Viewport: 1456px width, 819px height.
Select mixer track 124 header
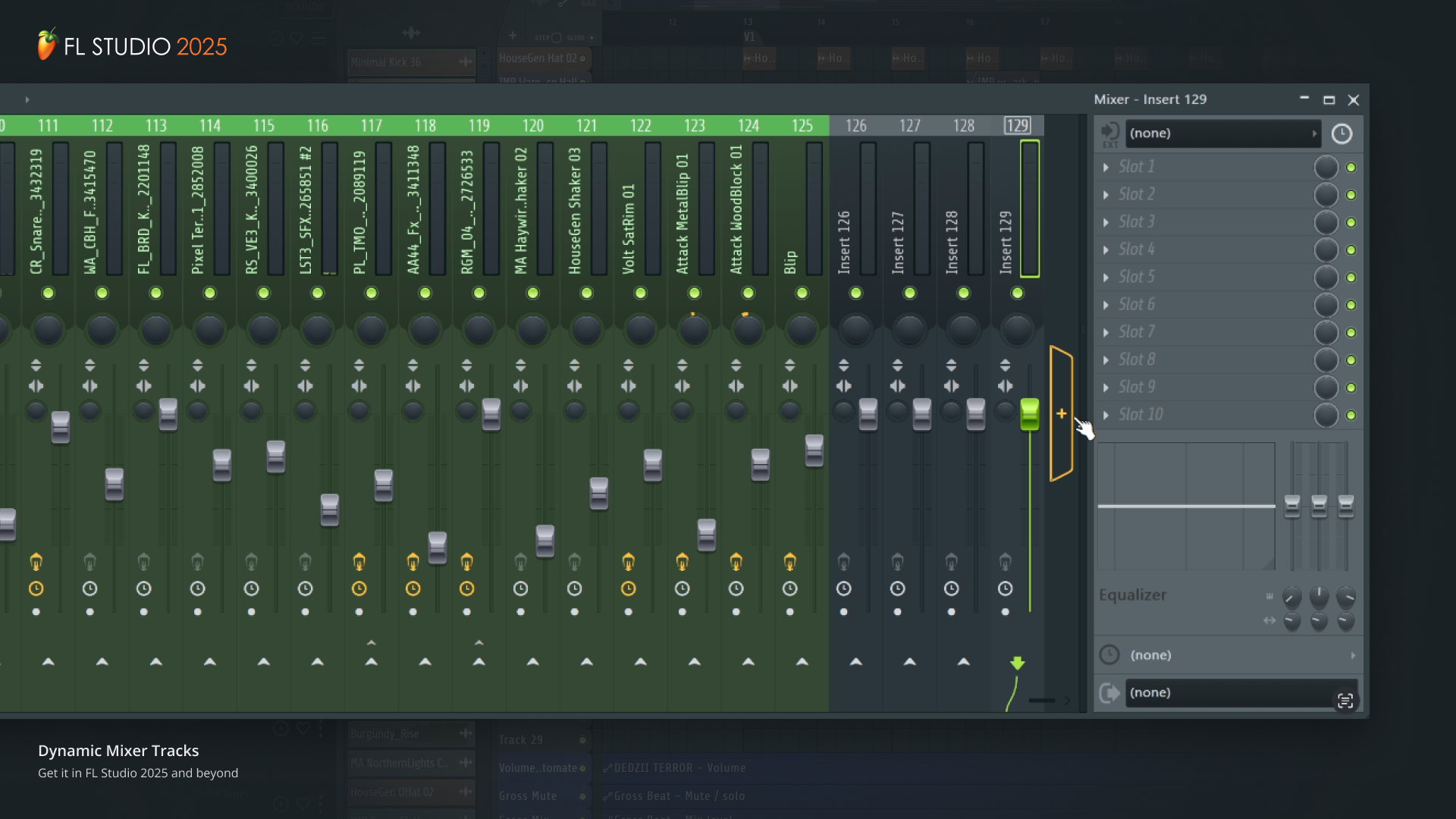pos(748,126)
